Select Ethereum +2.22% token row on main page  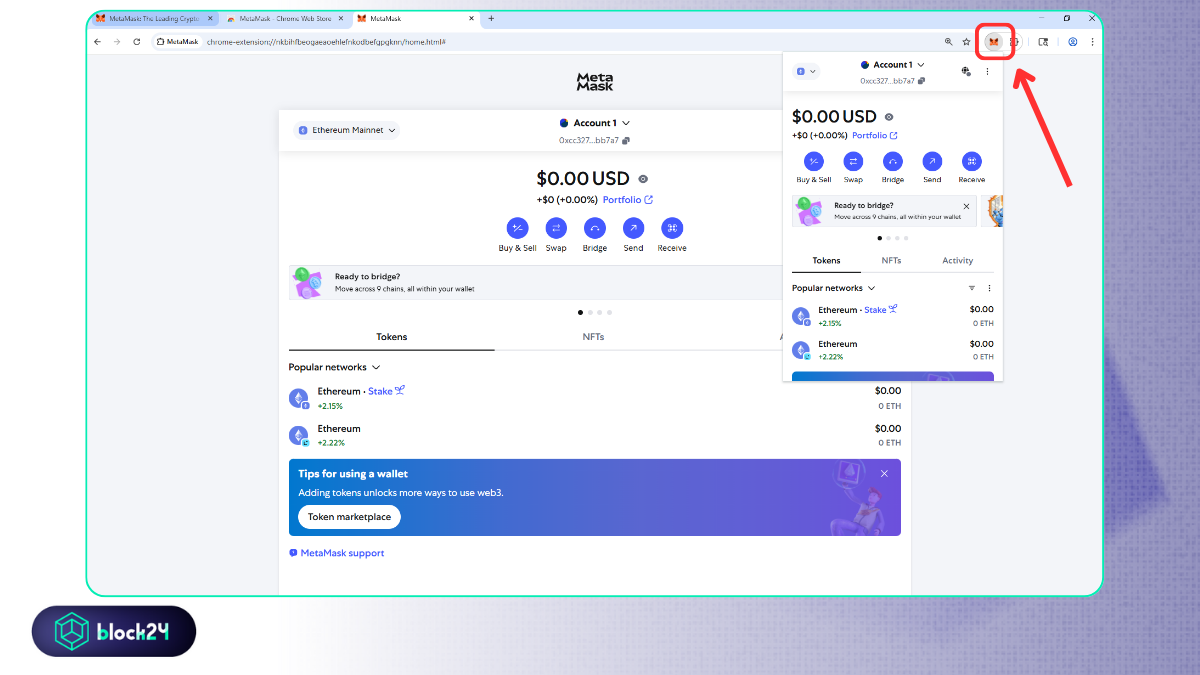coord(595,435)
